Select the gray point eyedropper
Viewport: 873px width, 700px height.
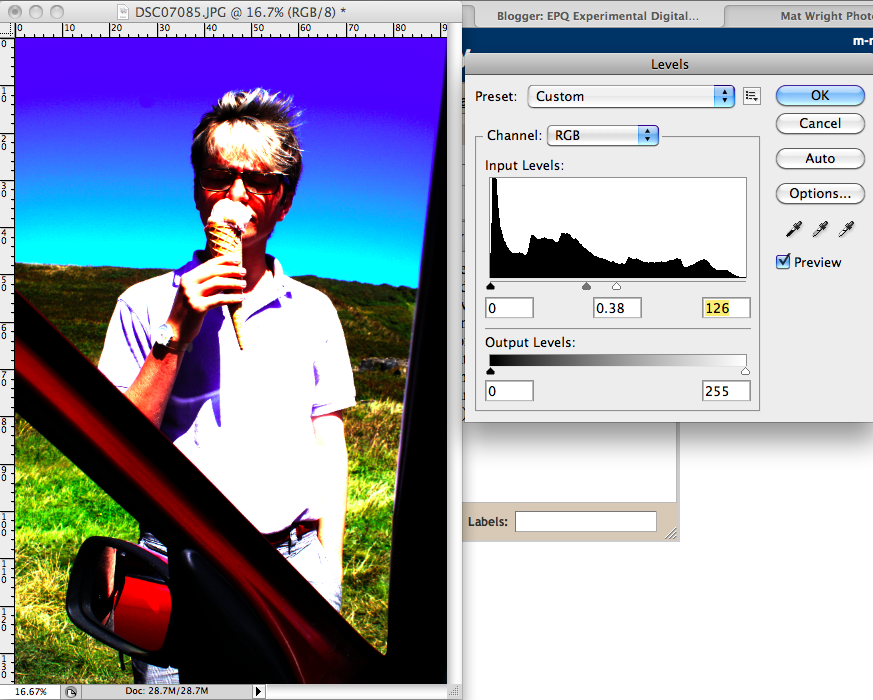819,229
